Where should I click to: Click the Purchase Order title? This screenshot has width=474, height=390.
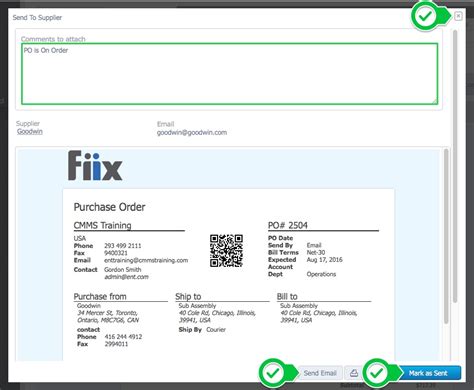109,207
